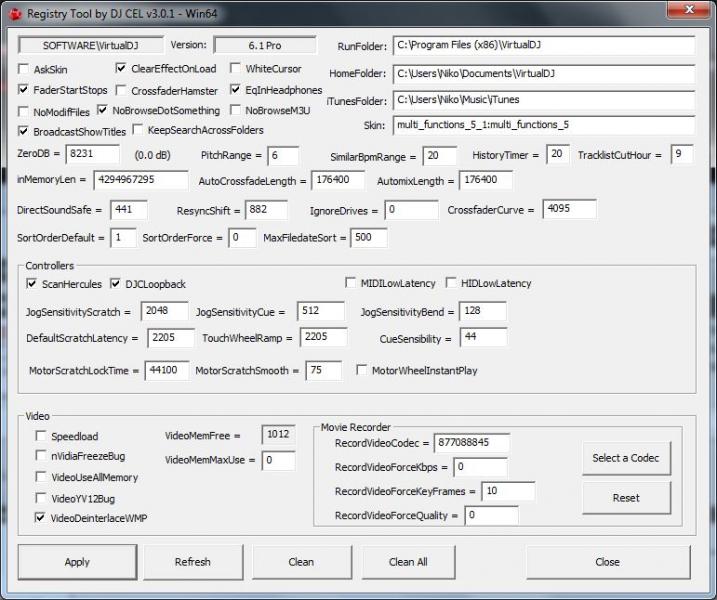This screenshot has height=600, width=717.
Task: Click the HomeFolder path field
Action: pyautogui.click(x=544, y=74)
